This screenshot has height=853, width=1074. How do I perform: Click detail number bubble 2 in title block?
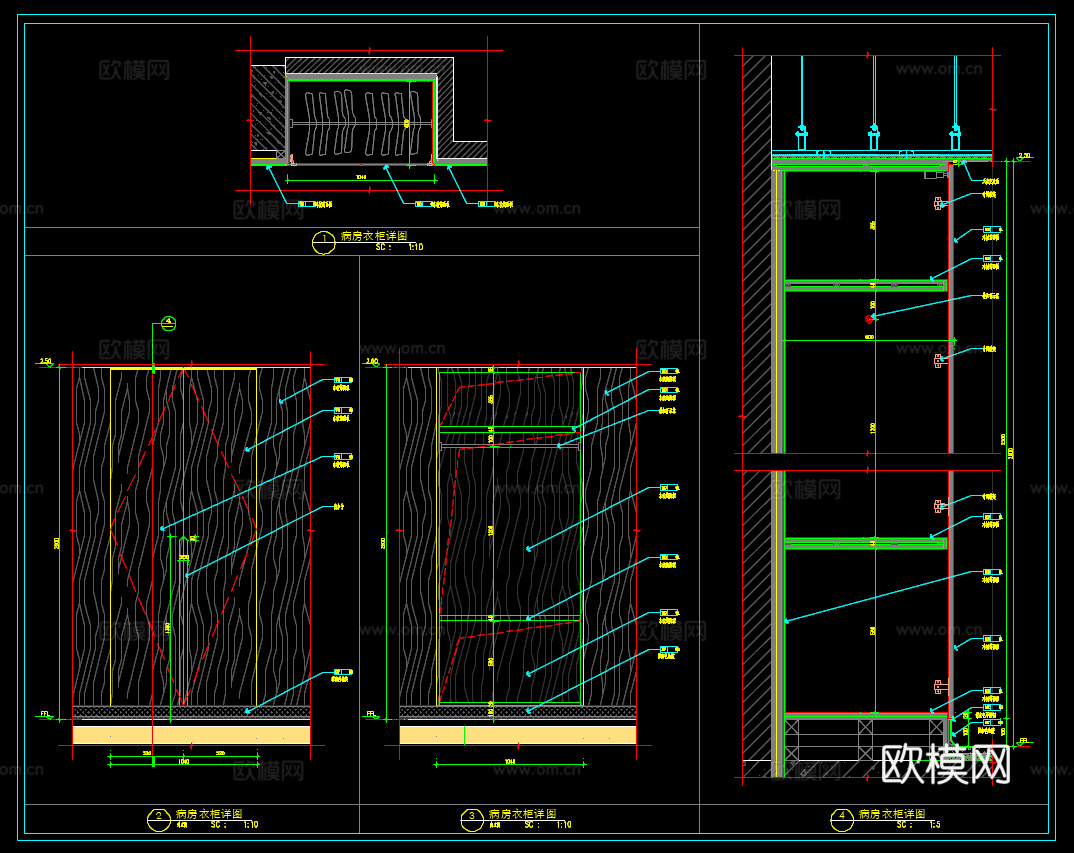click(159, 819)
